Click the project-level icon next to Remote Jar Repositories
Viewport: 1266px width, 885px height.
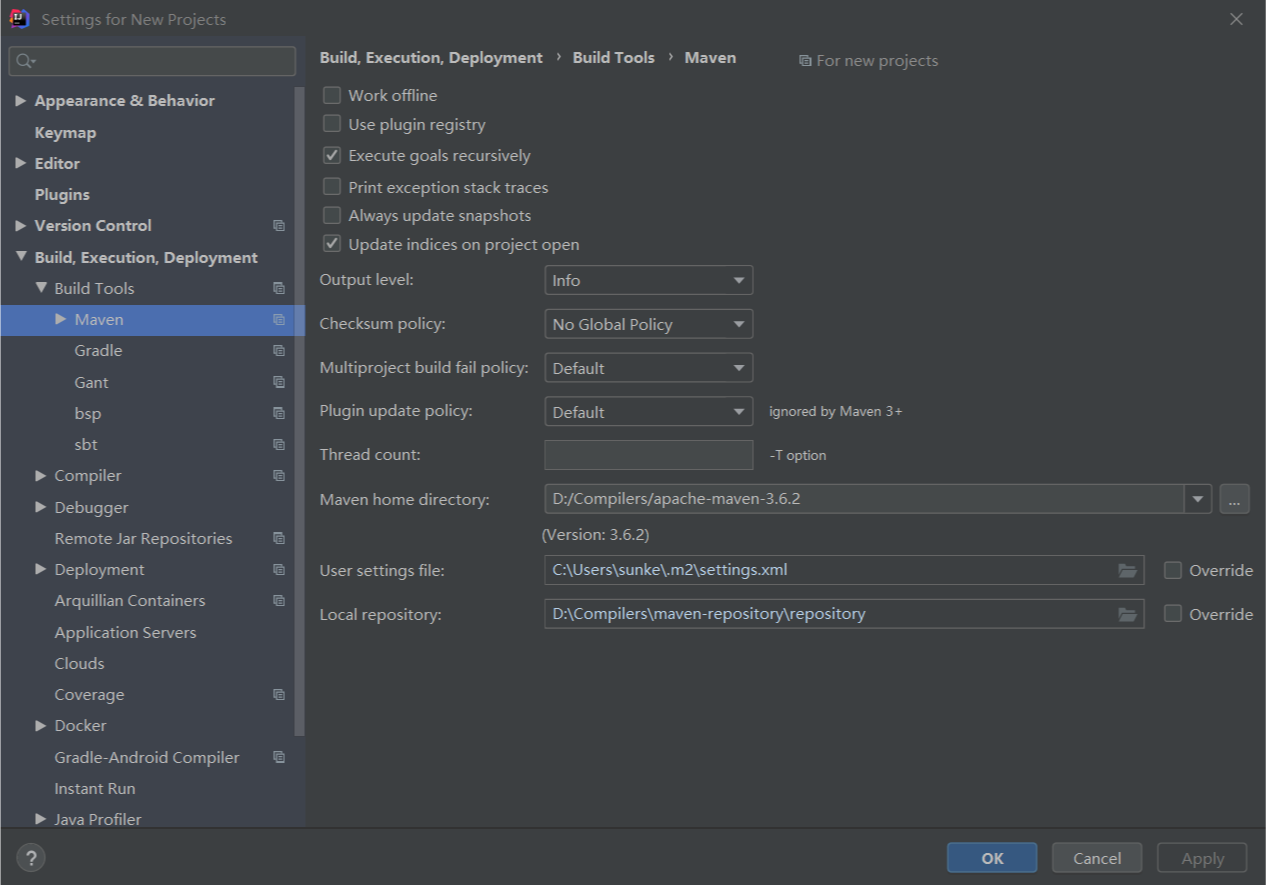pyautogui.click(x=279, y=538)
